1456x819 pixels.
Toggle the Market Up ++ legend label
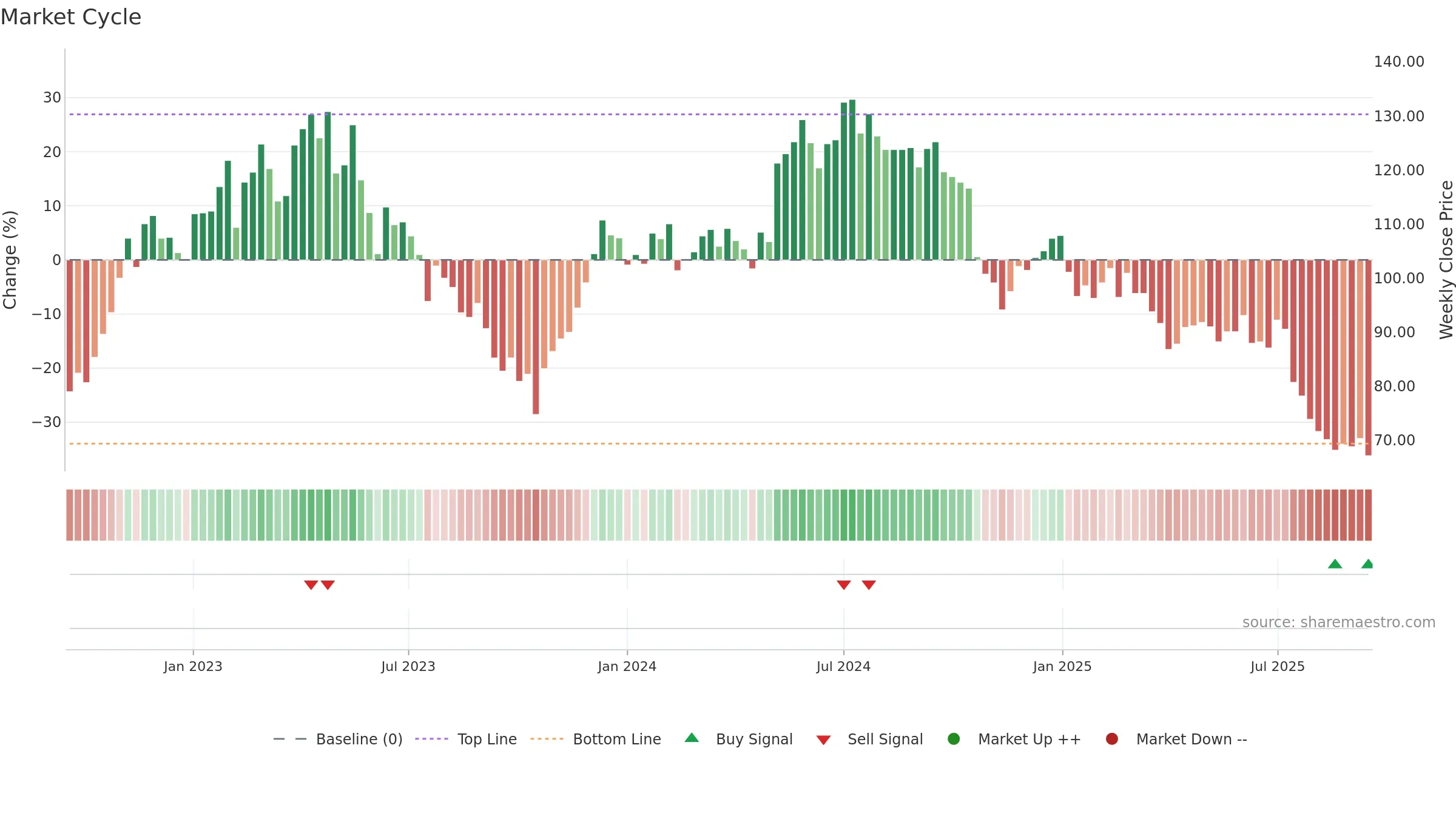click(x=1030, y=739)
